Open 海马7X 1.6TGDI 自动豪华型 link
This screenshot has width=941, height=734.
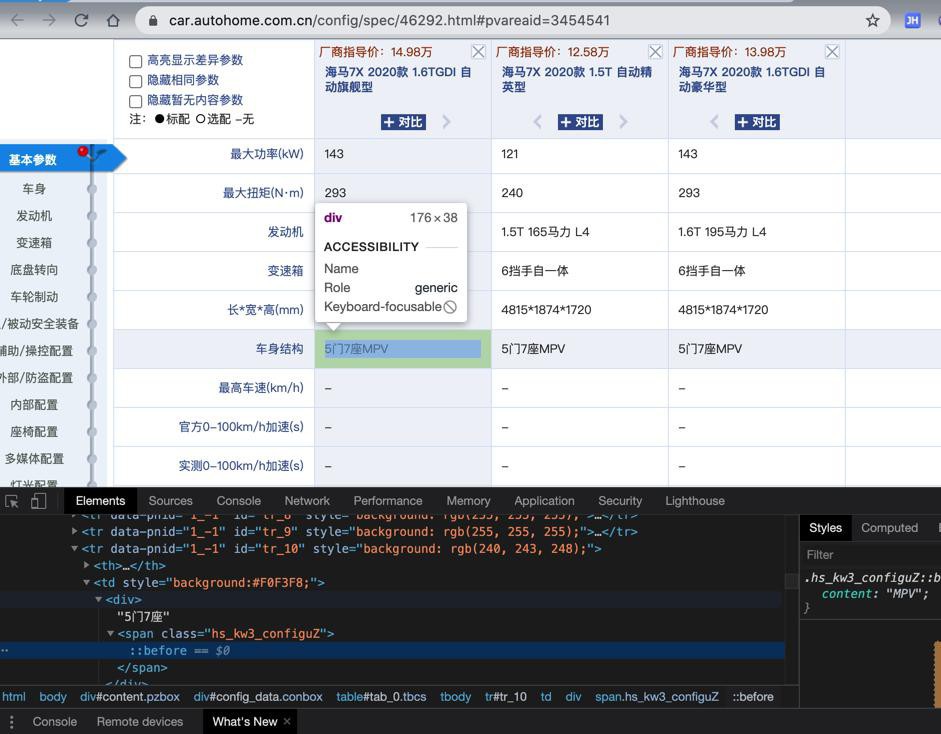point(751,79)
